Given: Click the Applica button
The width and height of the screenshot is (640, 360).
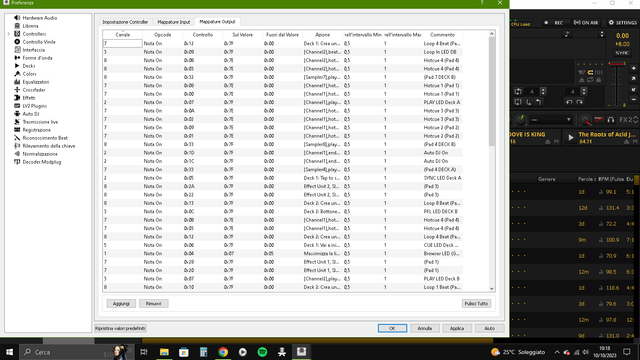Looking at the screenshot, I should [x=457, y=328].
